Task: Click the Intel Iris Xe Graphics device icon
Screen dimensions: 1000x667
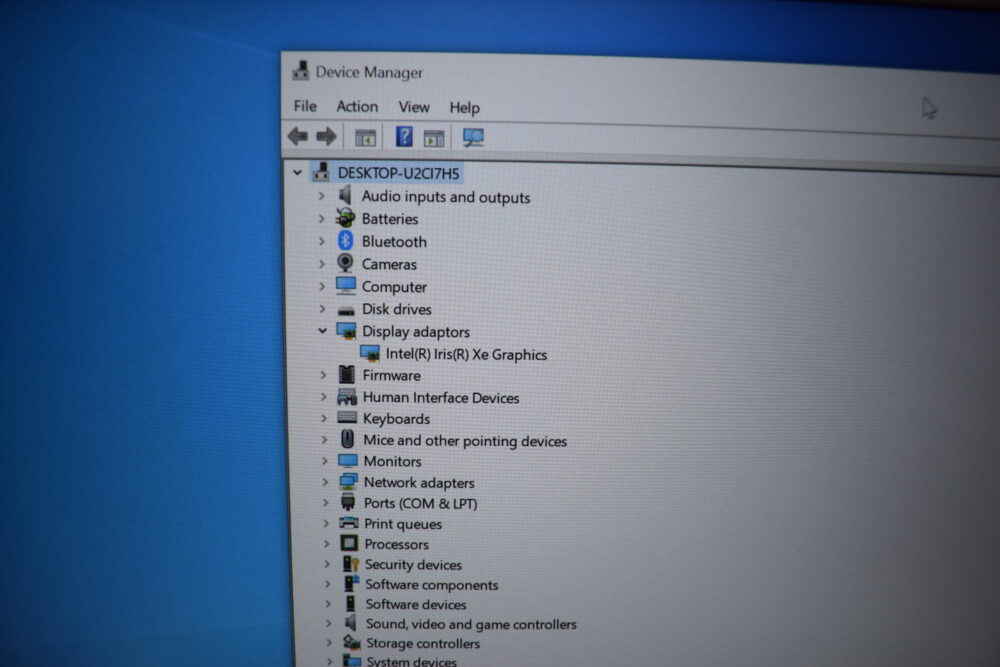Action: (x=370, y=353)
